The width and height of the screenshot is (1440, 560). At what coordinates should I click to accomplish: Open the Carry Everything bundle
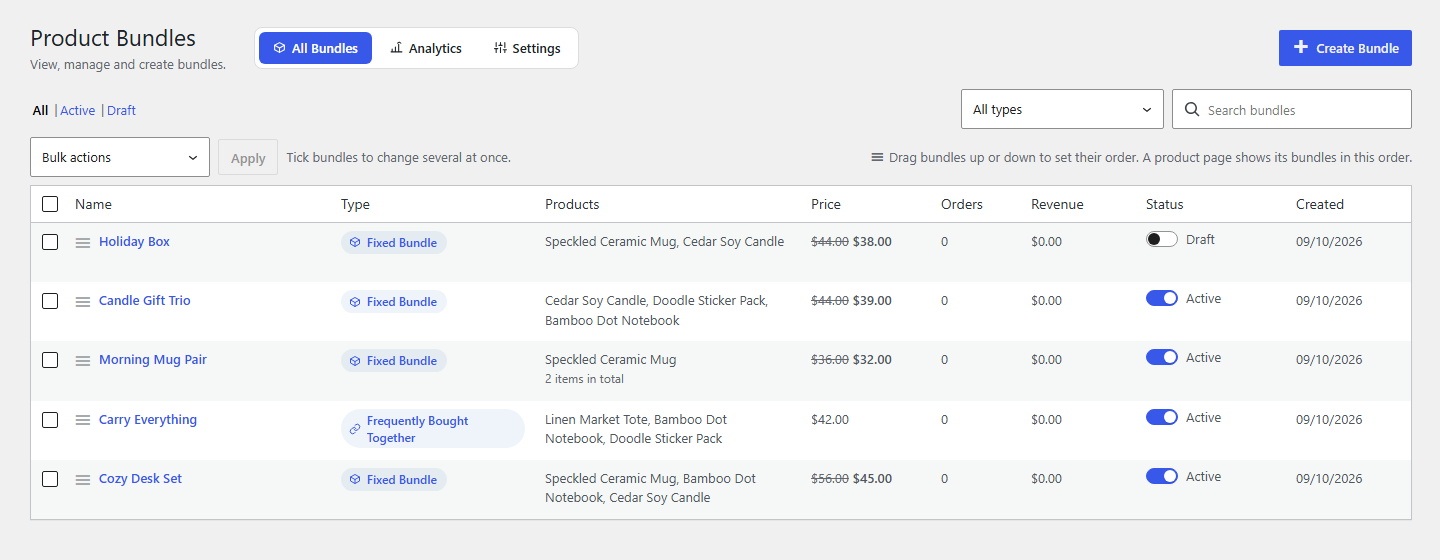[x=148, y=420]
